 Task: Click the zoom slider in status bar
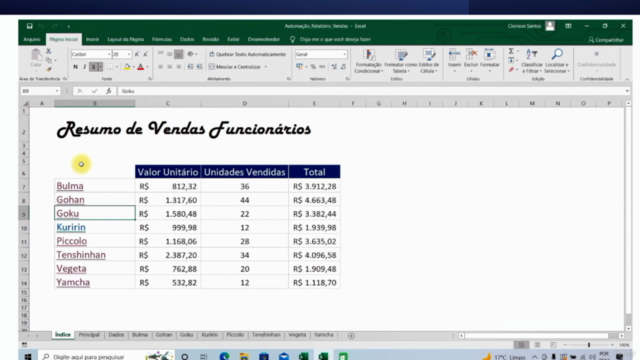point(589,345)
